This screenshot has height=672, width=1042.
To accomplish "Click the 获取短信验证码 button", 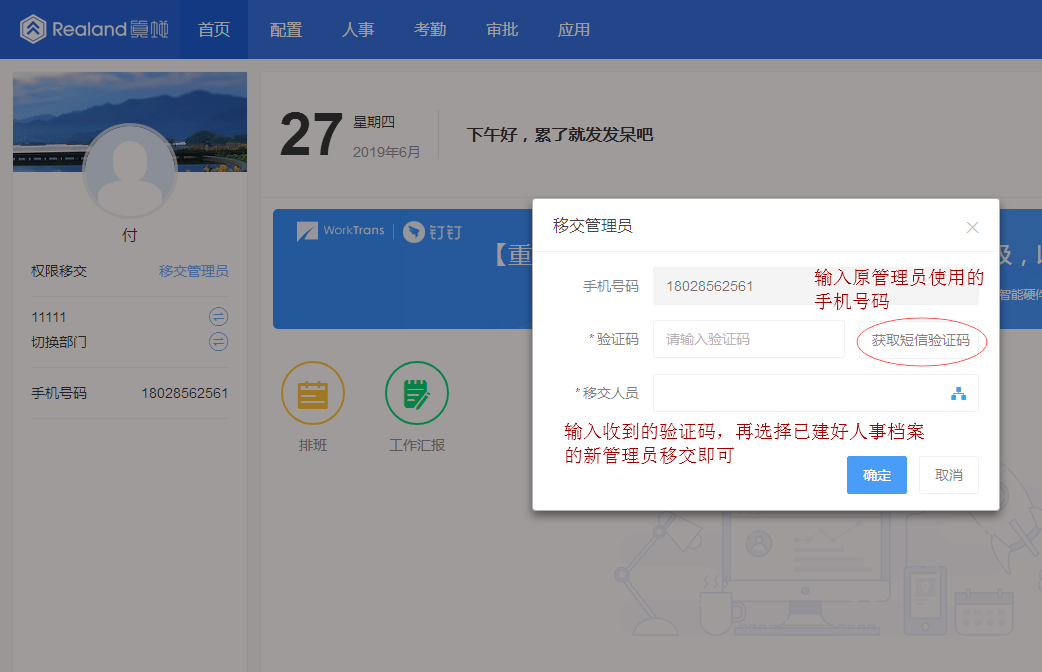I will [x=920, y=342].
